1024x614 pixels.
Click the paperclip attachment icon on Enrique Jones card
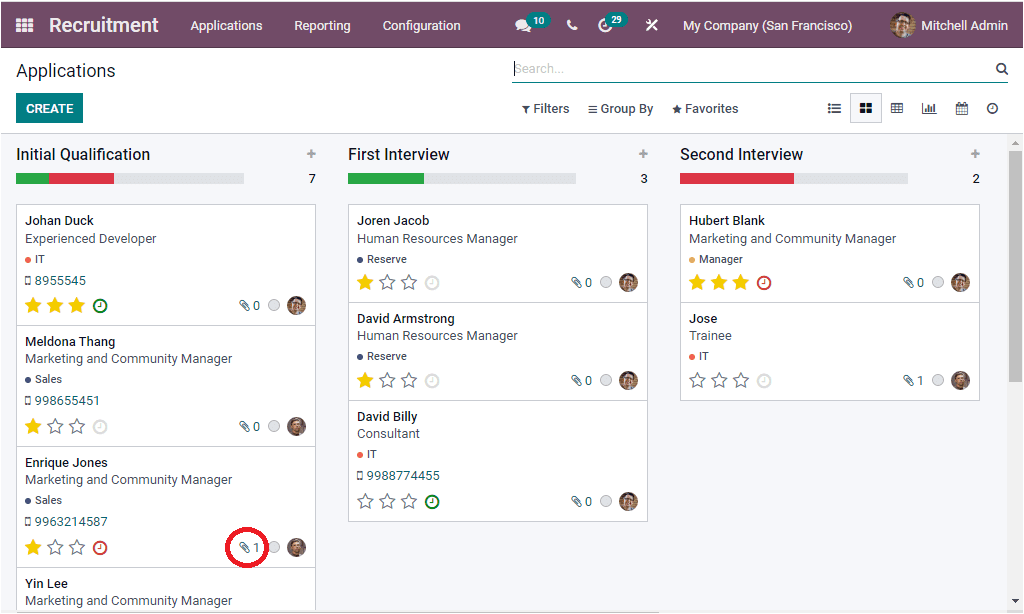click(x=242, y=547)
